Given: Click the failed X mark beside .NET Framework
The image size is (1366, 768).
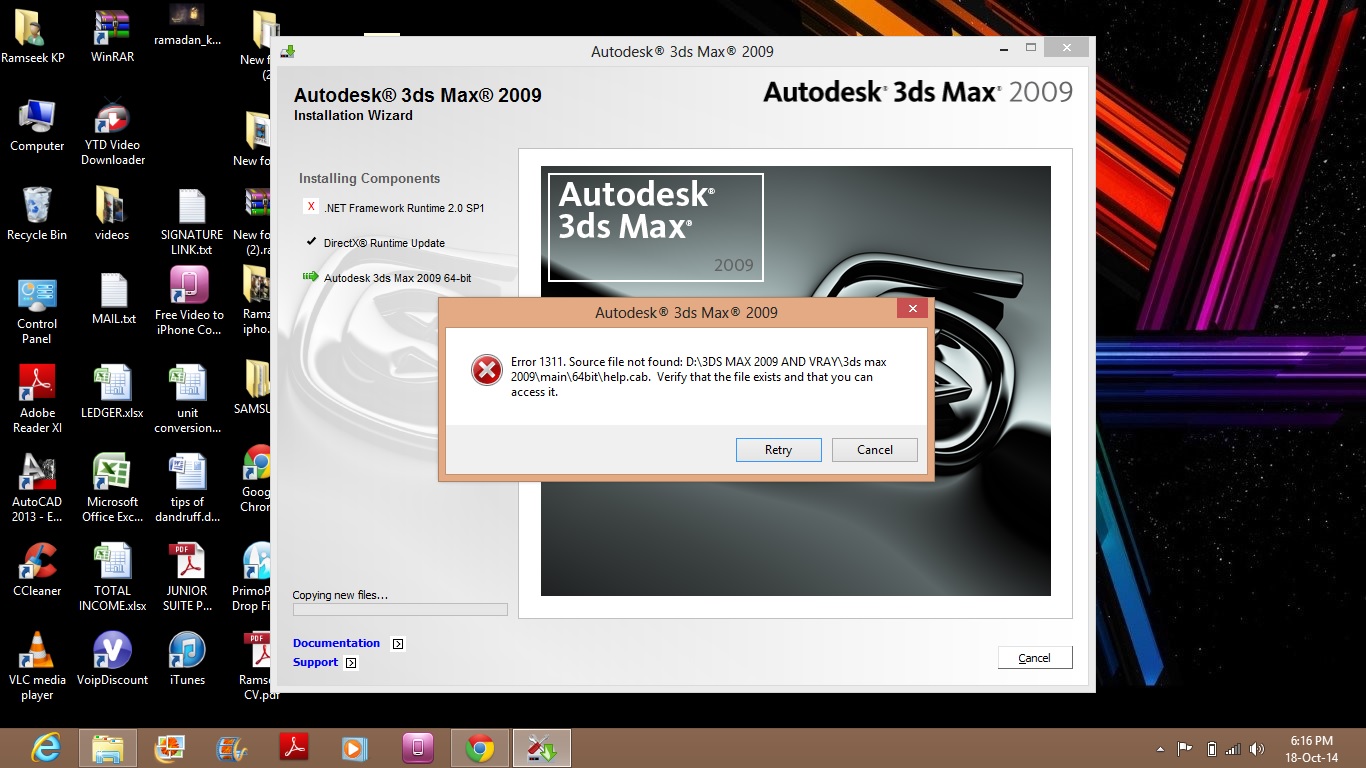Looking at the screenshot, I should click(x=311, y=207).
